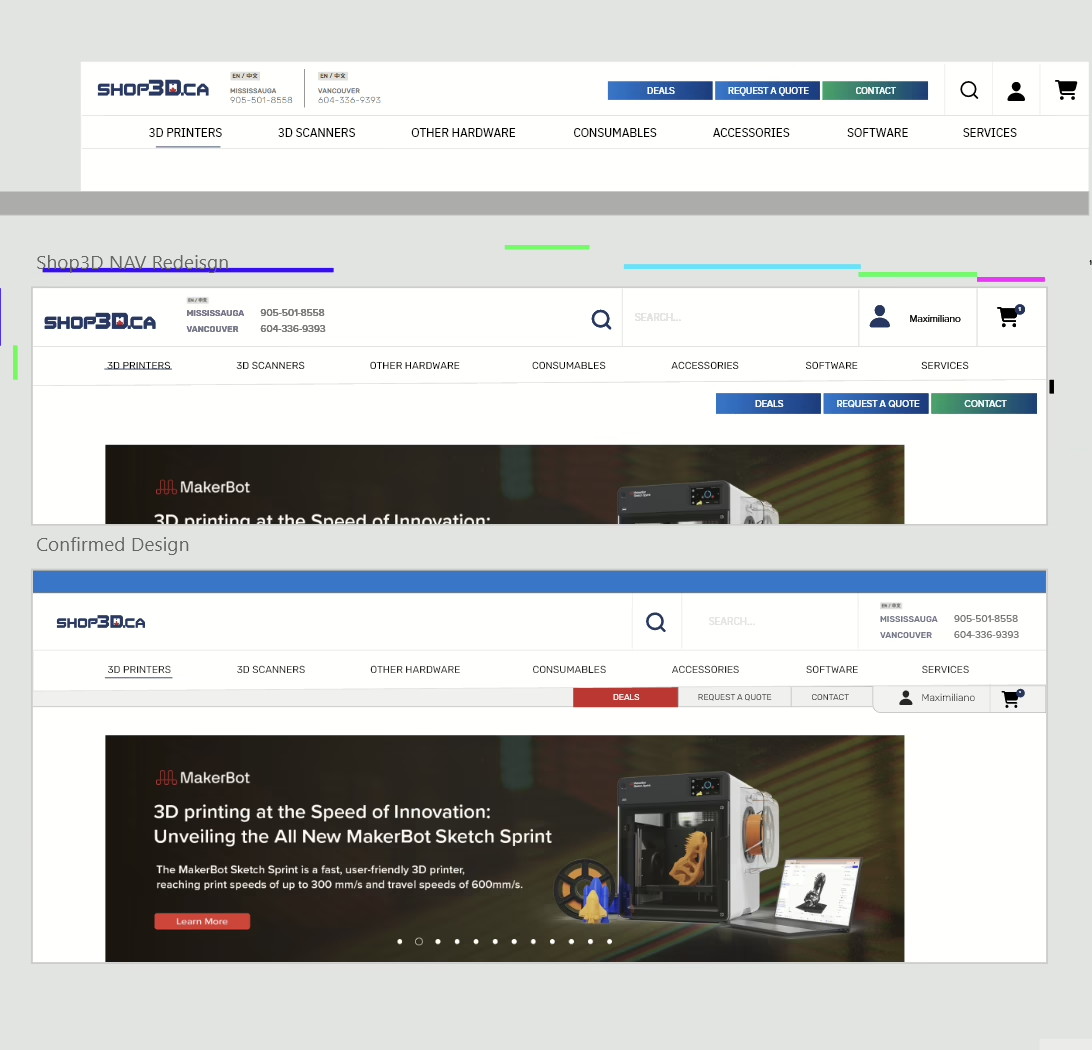
Task: Select OTHER HARDWARE in Confirmed Design nav
Action: pos(415,670)
